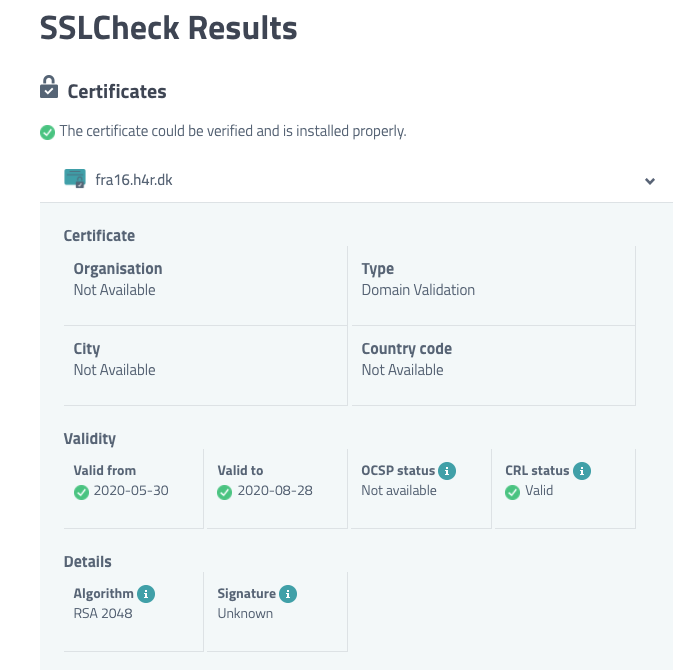Open the Algorithm info tooltip icon
682x670 pixels.
tap(146, 594)
